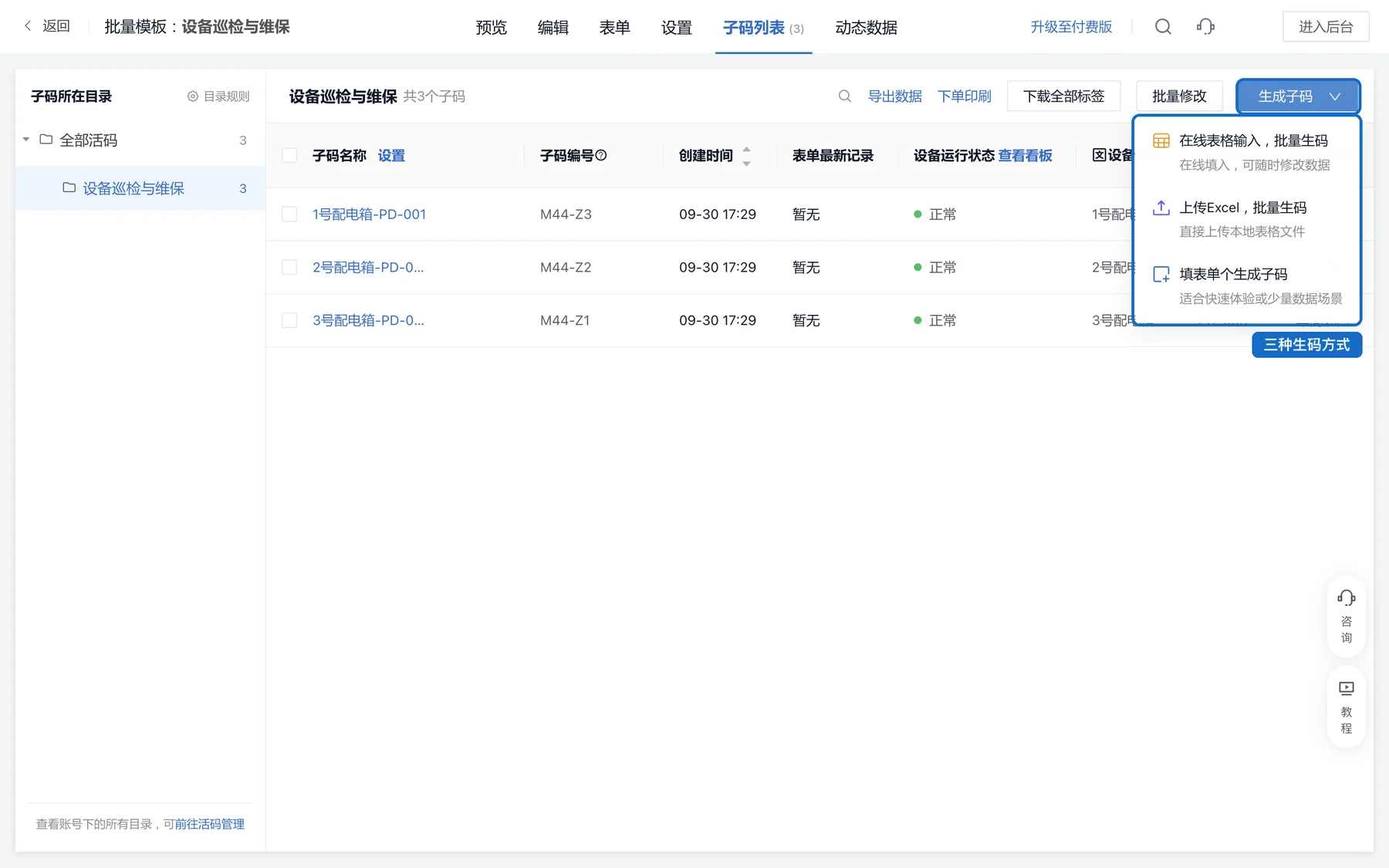
Task: Check the box for the 2号配电箱 row
Action: click(289, 267)
